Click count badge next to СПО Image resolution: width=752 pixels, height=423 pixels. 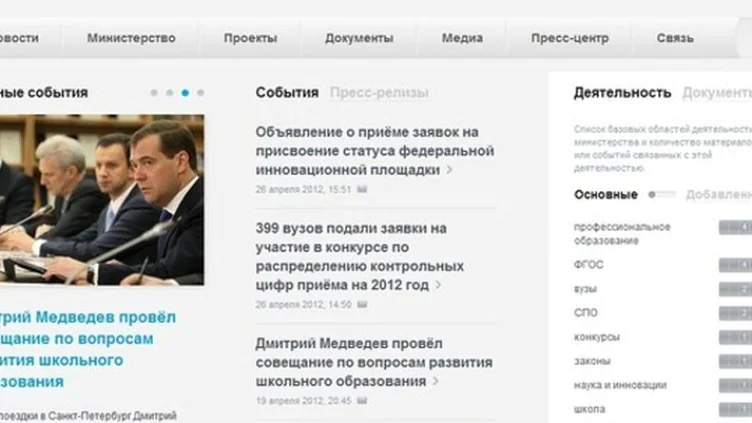click(735, 313)
